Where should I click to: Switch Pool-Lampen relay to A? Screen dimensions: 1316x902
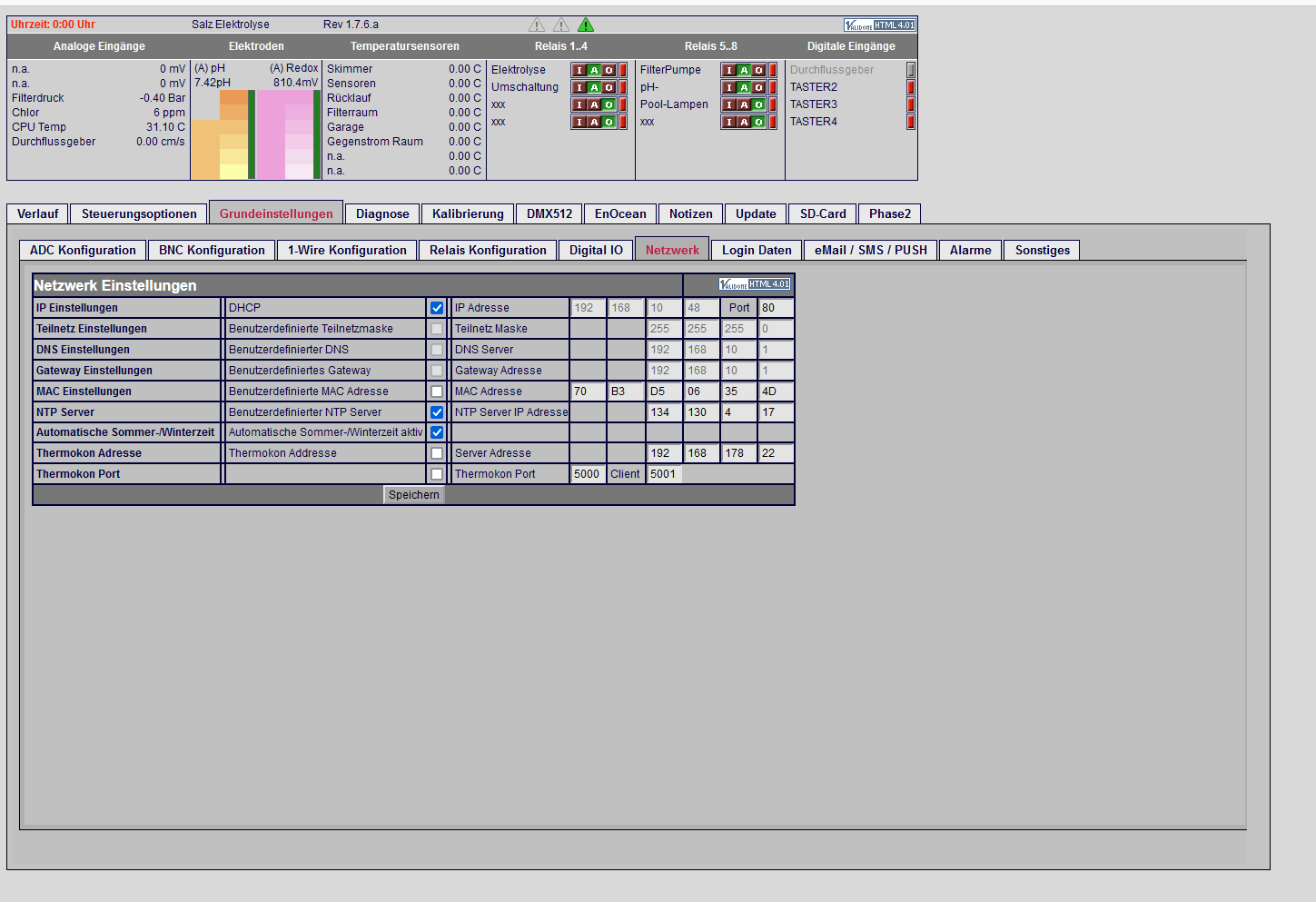(744, 104)
